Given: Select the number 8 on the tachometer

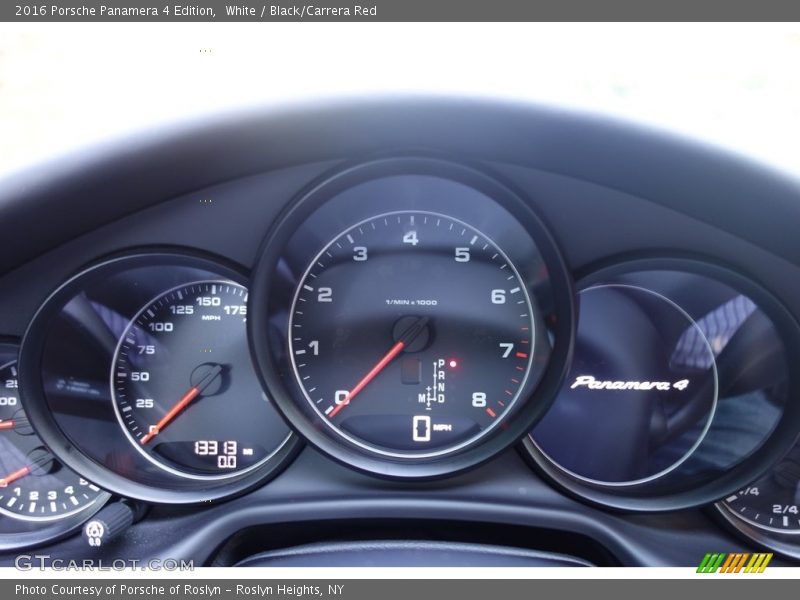Looking at the screenshot, I should [x=479, y=399].
